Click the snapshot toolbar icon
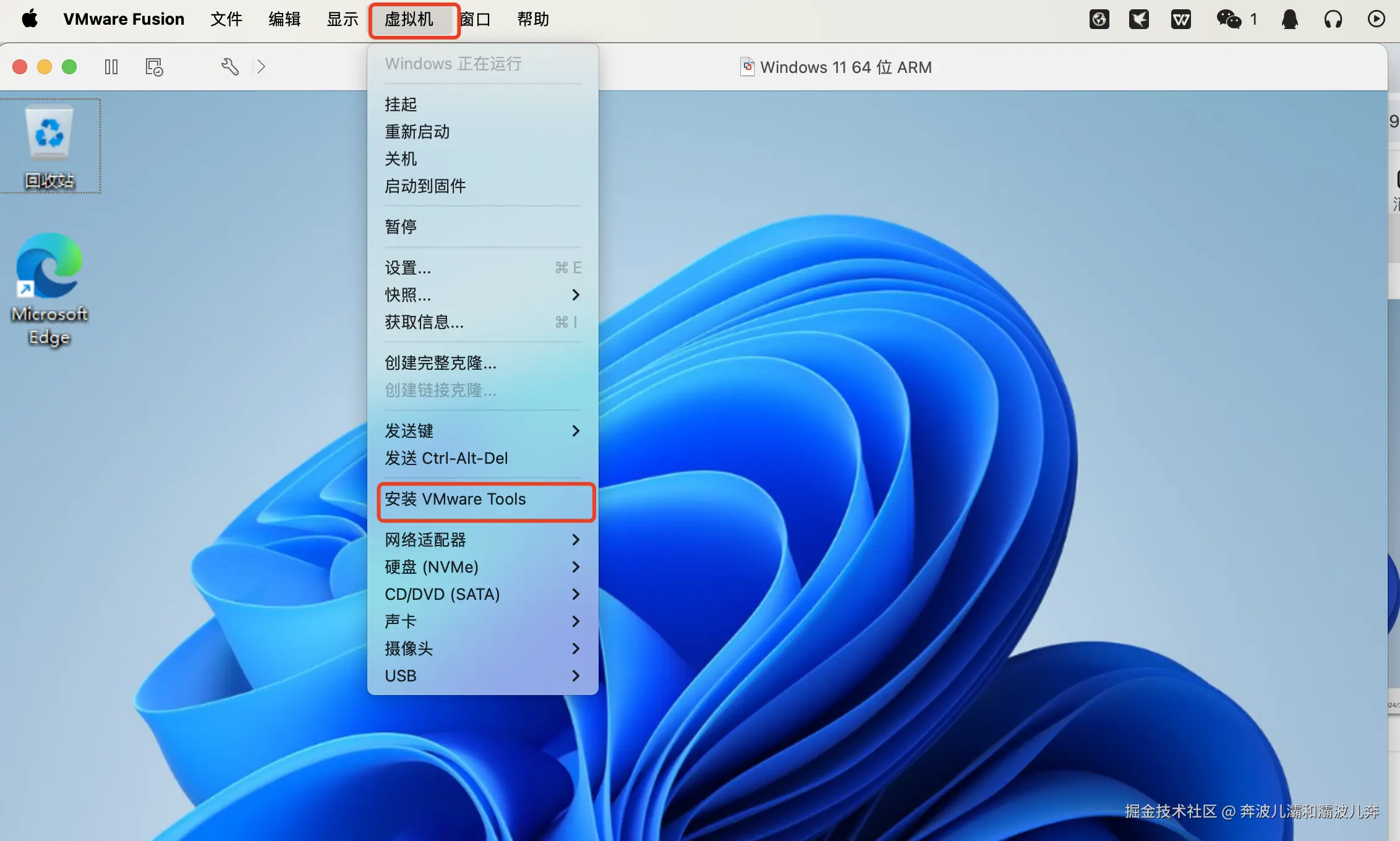 (x=154, y=67)
